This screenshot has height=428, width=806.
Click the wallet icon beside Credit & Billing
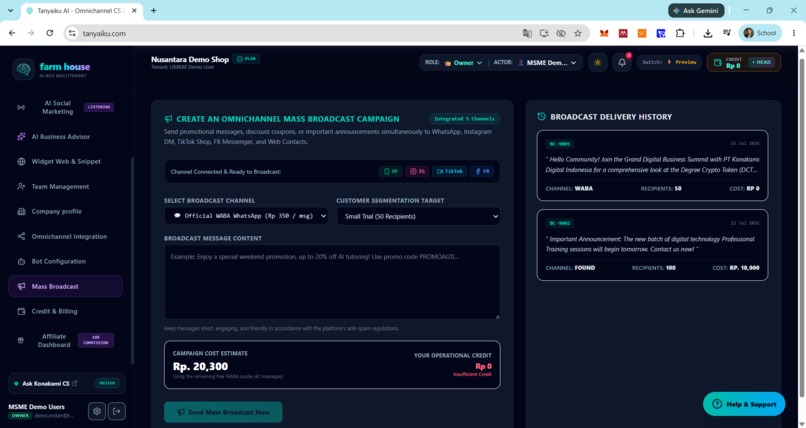(21, 311)
